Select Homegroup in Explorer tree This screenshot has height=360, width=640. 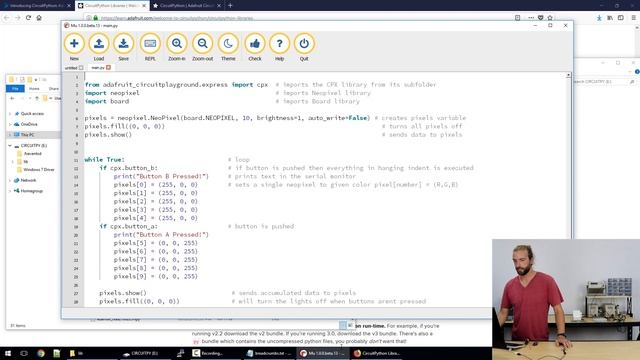click(31, 191)
